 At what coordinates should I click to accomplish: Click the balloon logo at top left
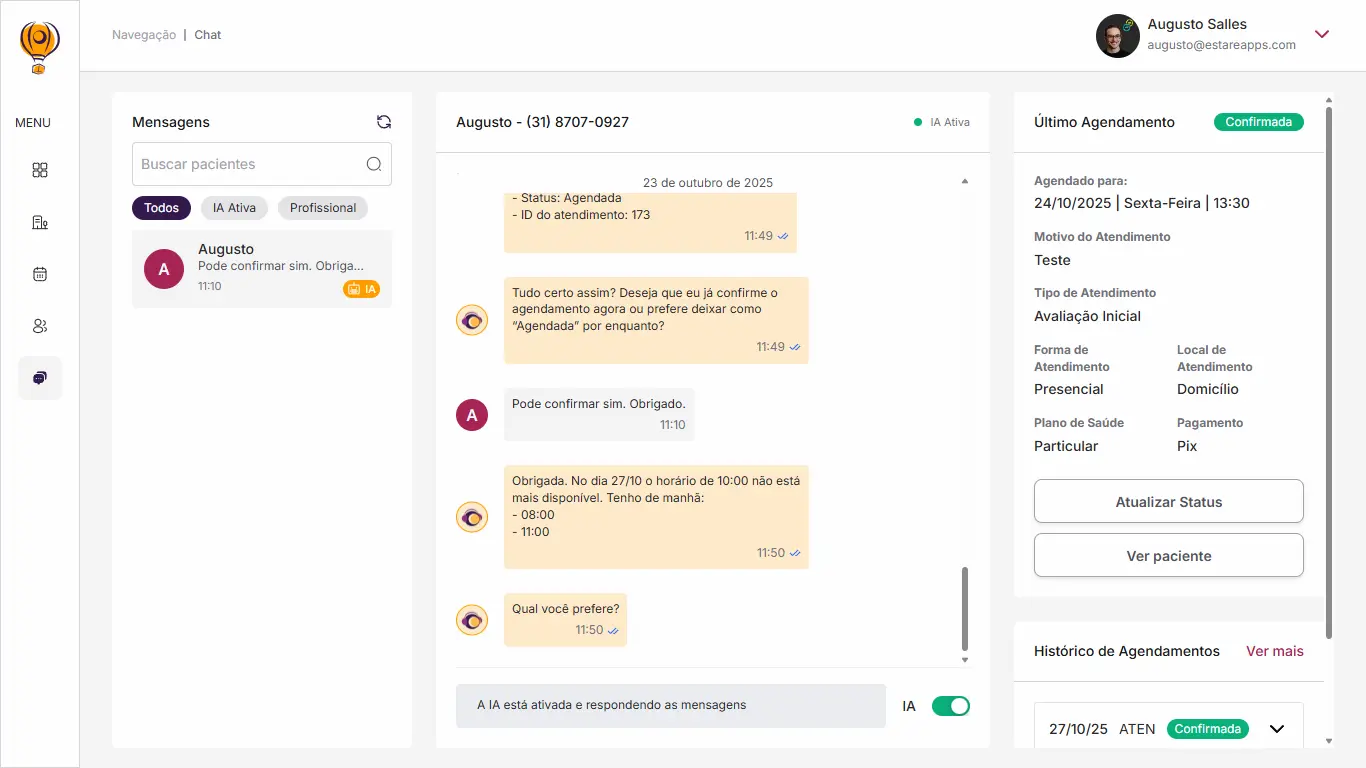point(39,46)
